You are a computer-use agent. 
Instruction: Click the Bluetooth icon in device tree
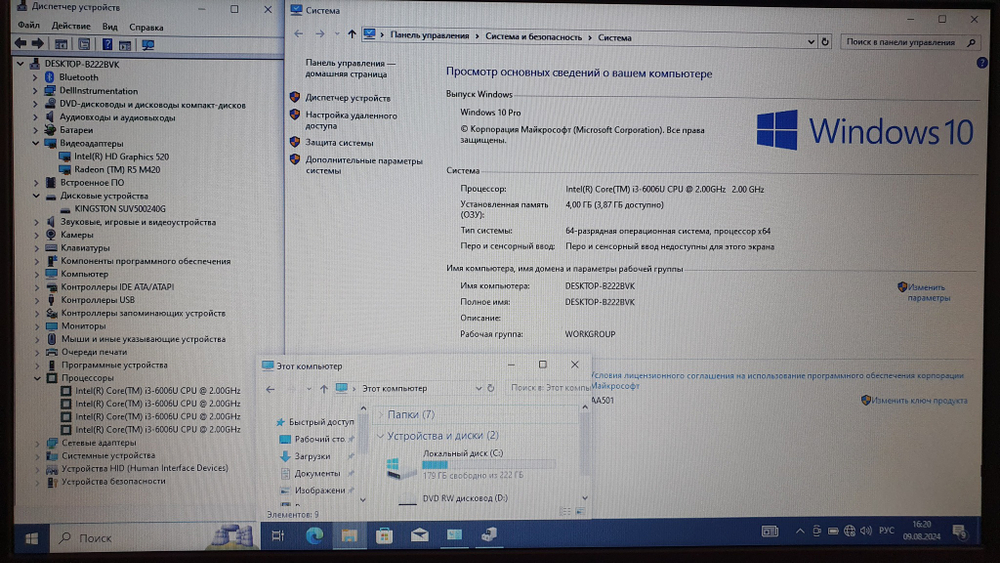[x=50, y=77]
